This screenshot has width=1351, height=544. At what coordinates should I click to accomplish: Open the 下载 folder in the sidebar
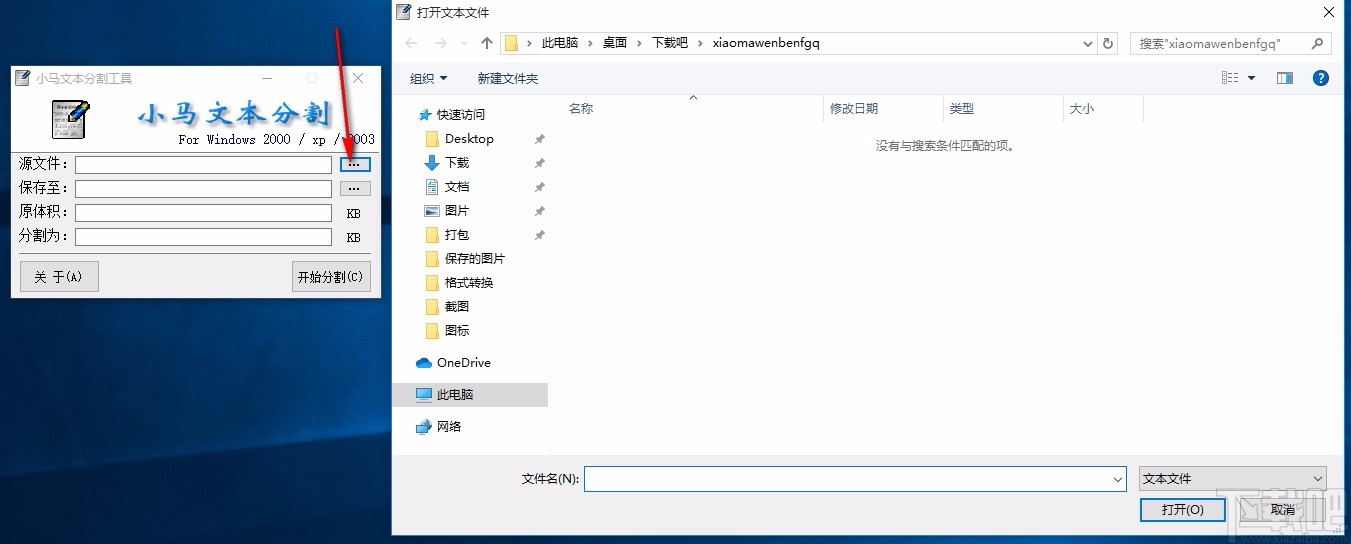[457, 162]
